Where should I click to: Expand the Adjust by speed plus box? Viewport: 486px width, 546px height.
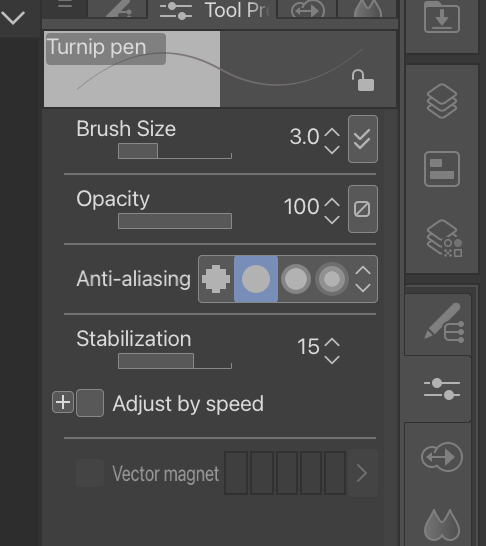(x=63, y=402)
